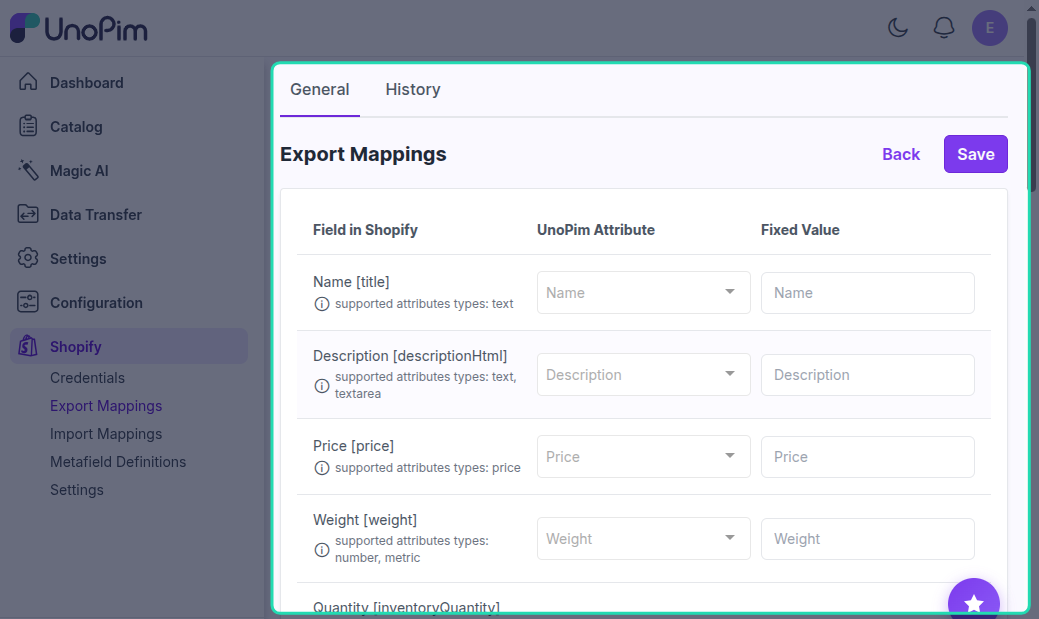
Task: Open Shopify Credentials page
Action: pos(87,378)
